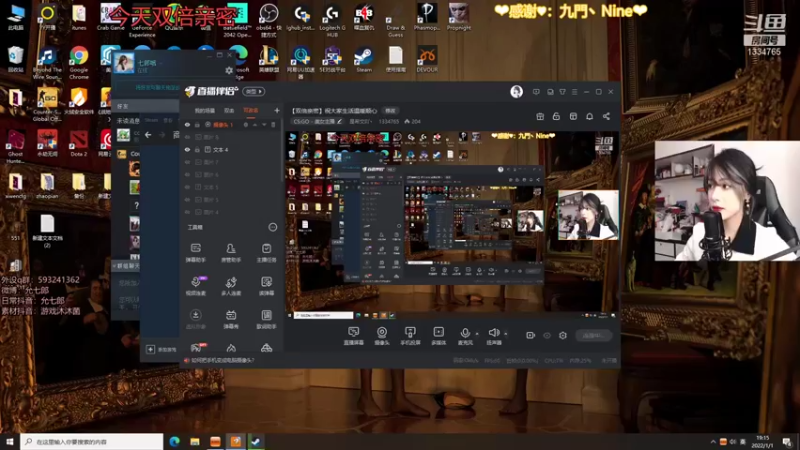The width and height of the screenshot is (800, 450).
Task: Show the hidden text 5 layer
Action: [x=187, y=187]
